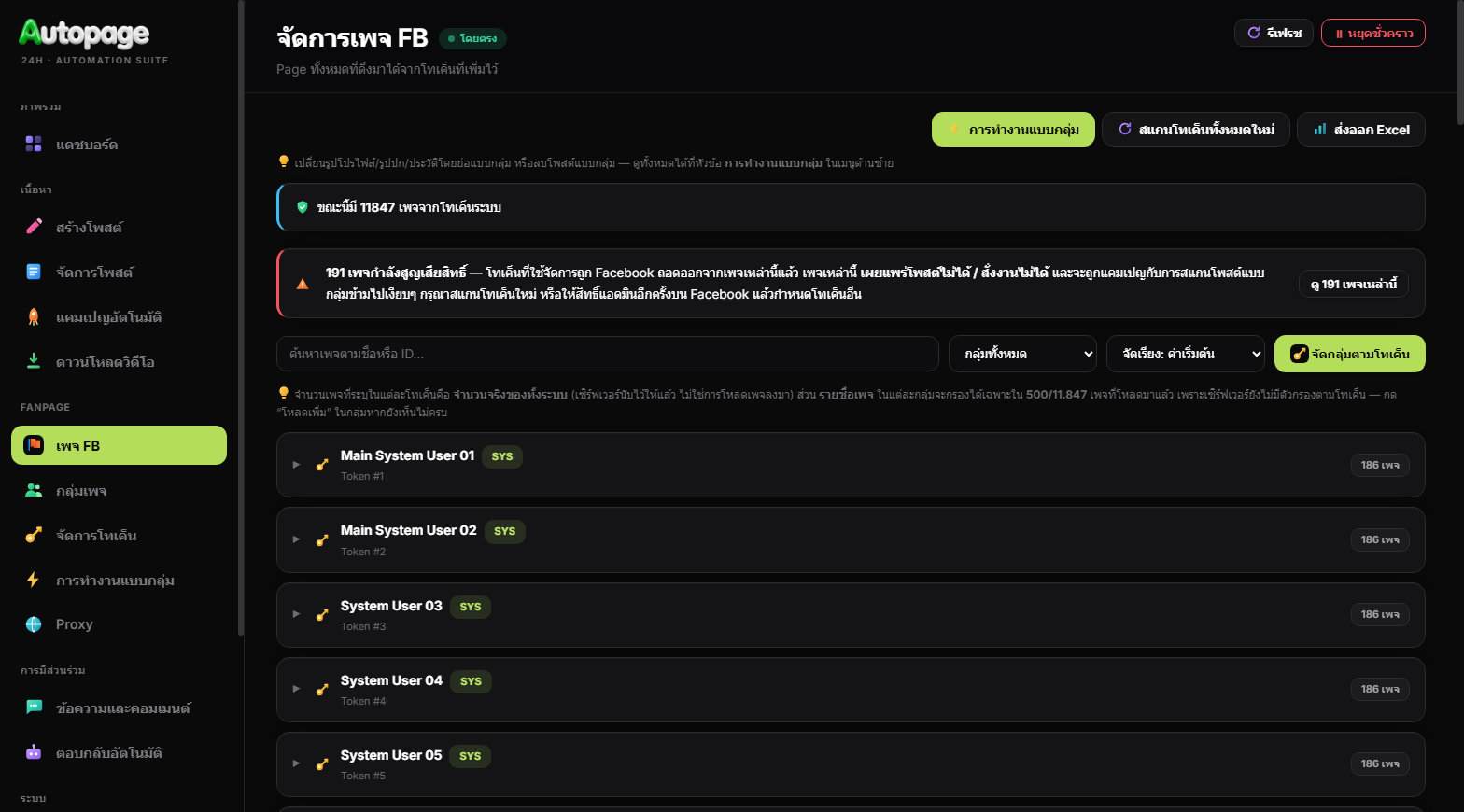This screenshot has height=812, width=1464.
Task: Click the SYS badge on System User 05
Action: 471,756
